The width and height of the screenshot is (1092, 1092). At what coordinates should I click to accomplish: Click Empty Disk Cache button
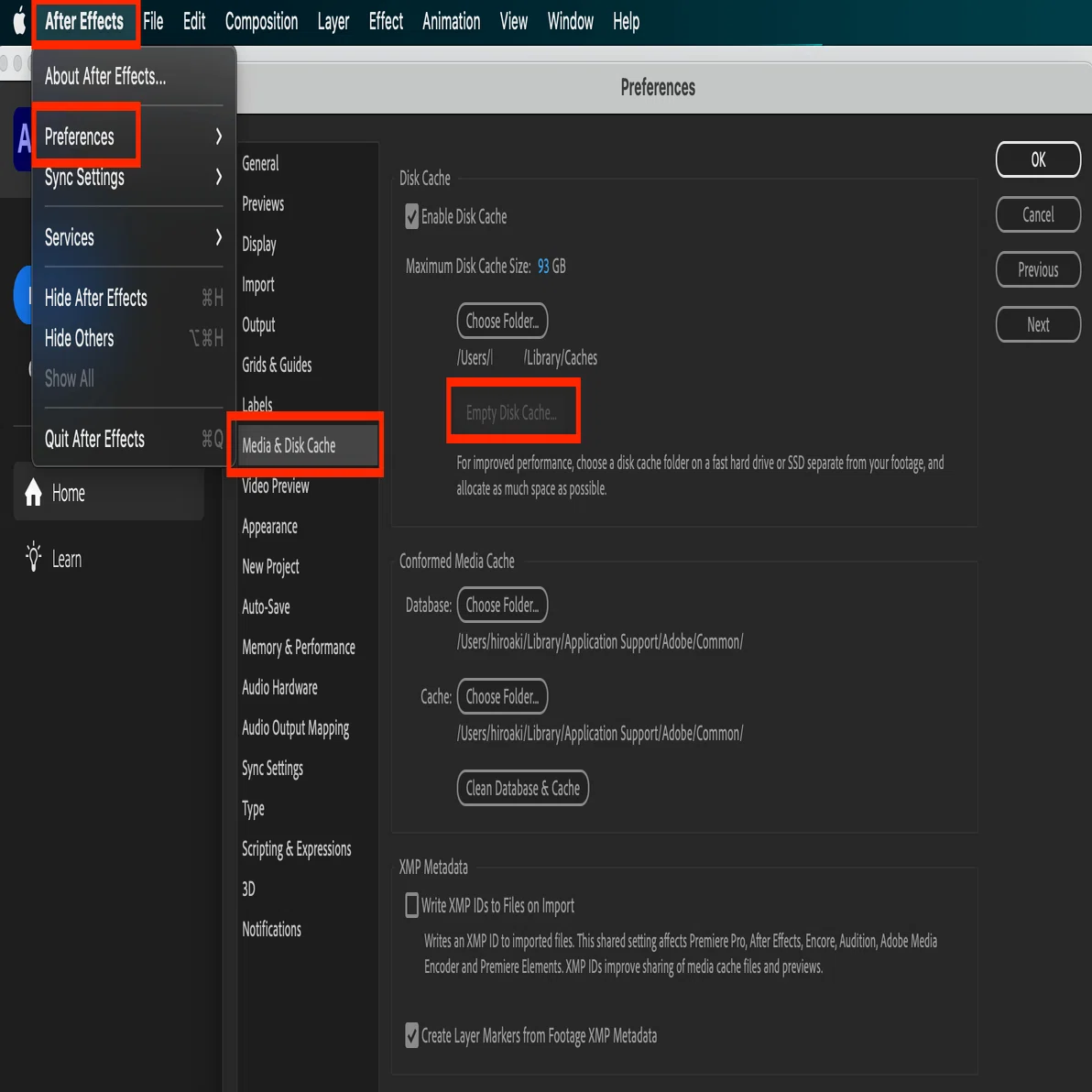[511, 413]
